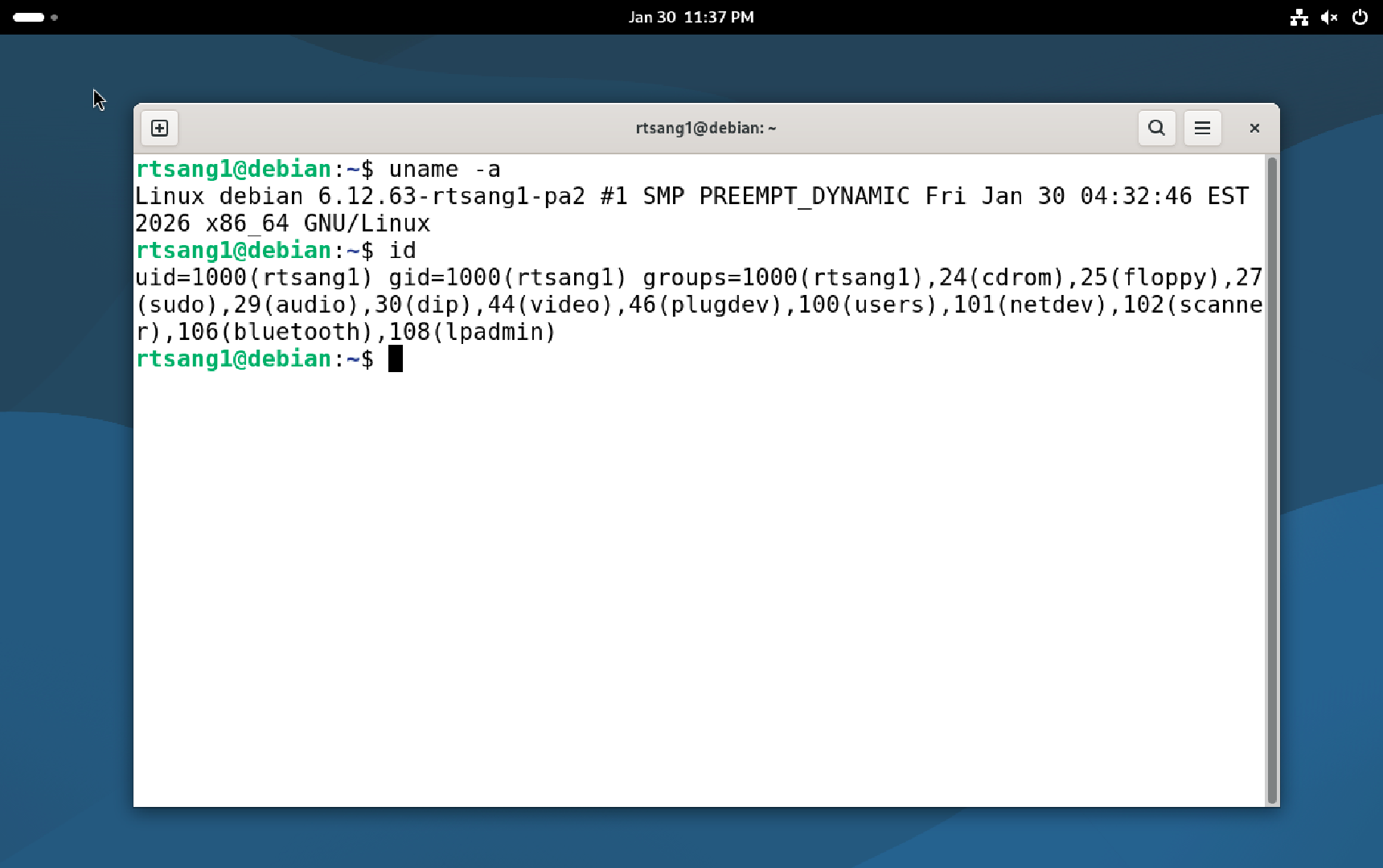Viewport: 1383px width, 868px height.
Task: Click the small workspace indicator dot
Action: pyautogui.click(x=55, y=17)
